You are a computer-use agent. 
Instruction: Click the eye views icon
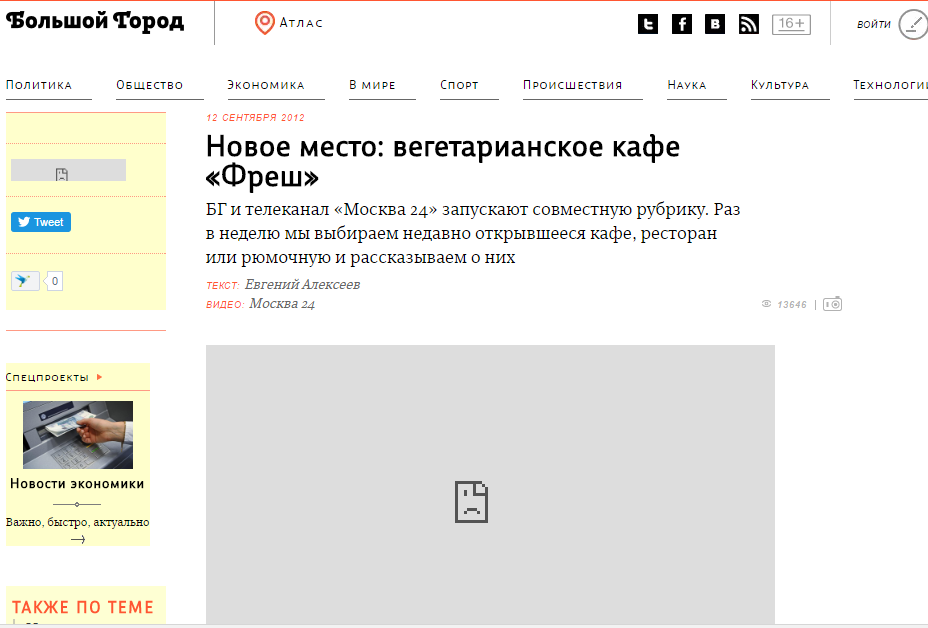[766, 304]
